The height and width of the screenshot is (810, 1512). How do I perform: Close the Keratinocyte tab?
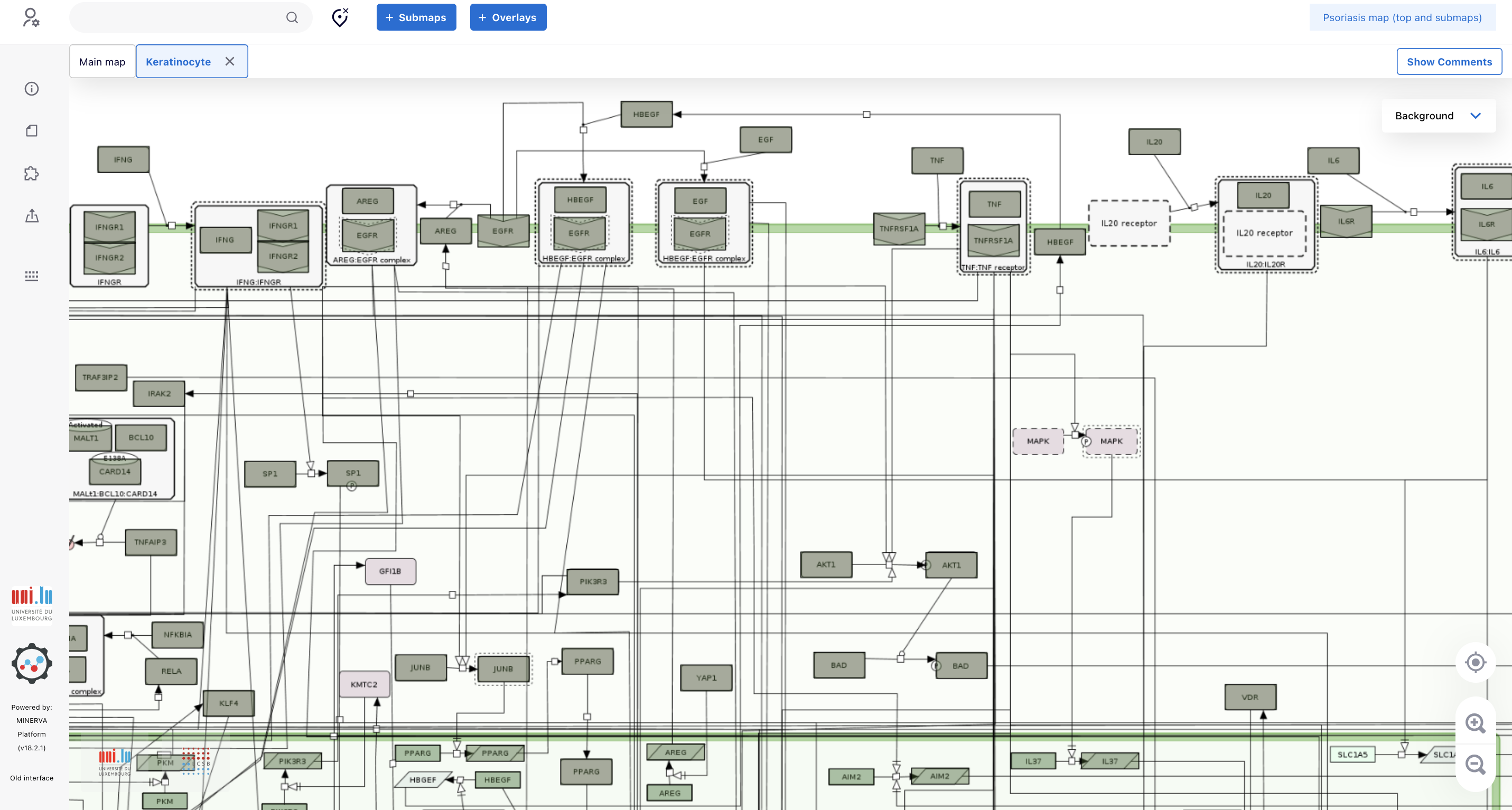point(230,62)
